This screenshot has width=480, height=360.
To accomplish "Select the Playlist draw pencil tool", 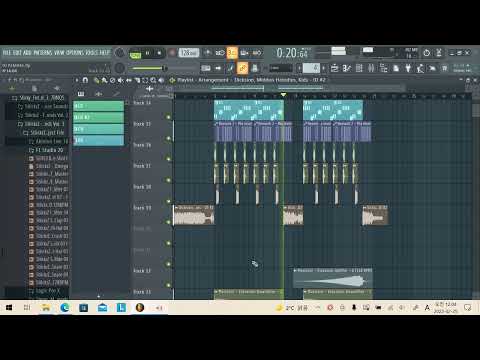I will coord(96,80).
